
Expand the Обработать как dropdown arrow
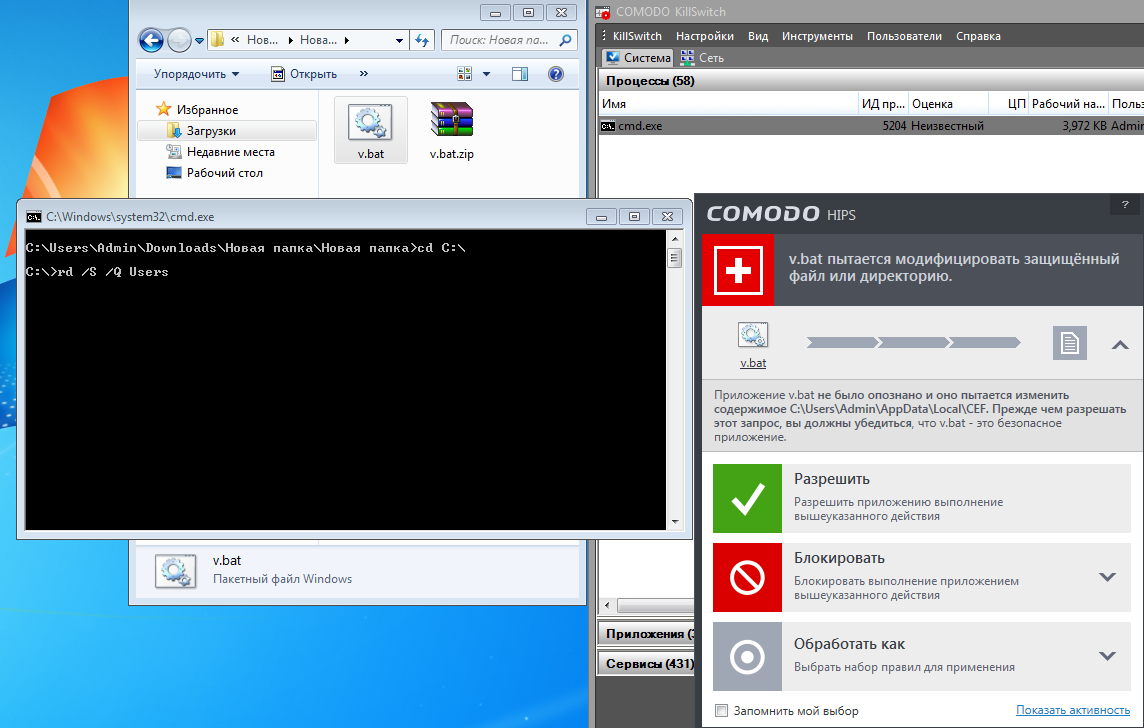1108,656
